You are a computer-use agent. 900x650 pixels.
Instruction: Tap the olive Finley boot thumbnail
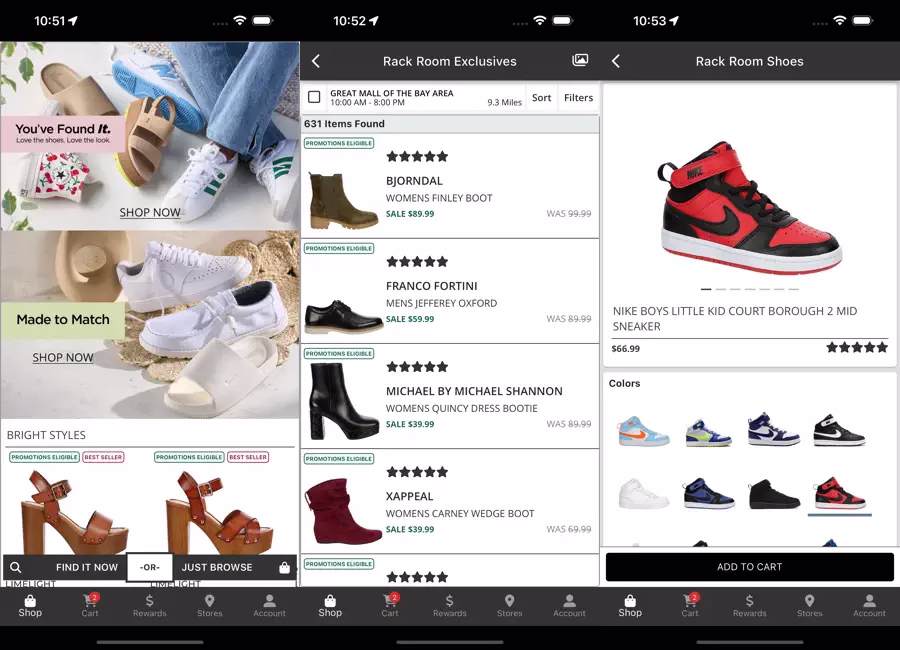(343, 201)
